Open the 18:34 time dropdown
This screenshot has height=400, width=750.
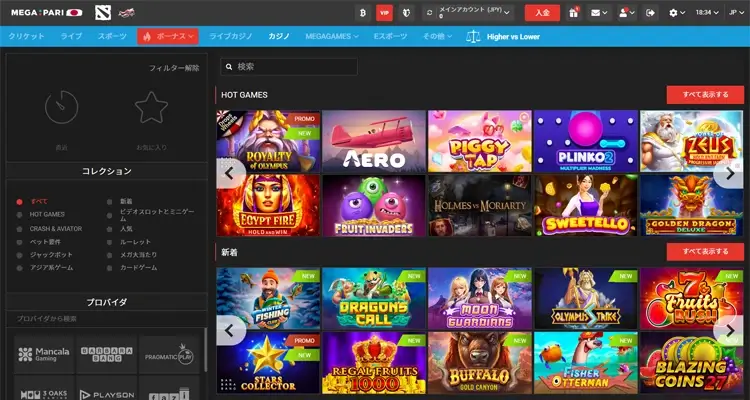point(707,13)
